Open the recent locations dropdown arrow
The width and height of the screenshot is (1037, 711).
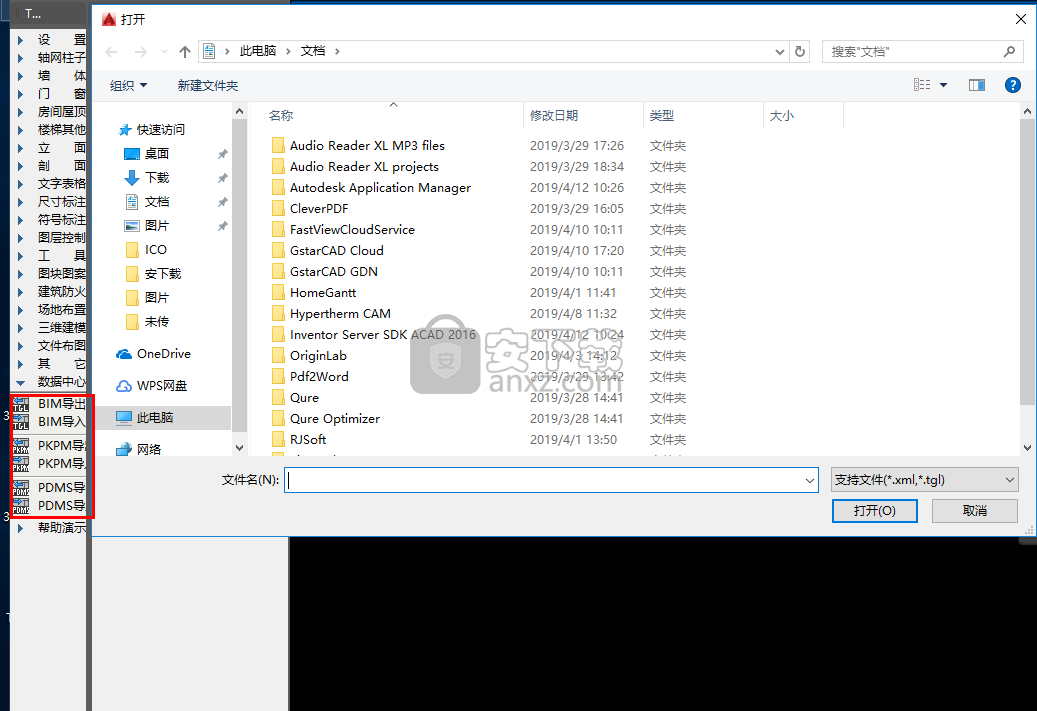coord(165,52)
